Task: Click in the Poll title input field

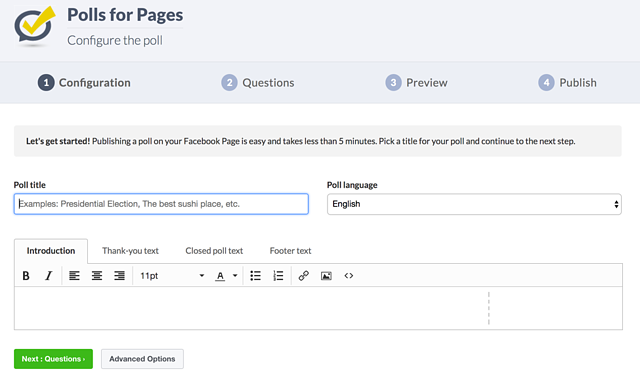Action: click(x=161, y=204)
